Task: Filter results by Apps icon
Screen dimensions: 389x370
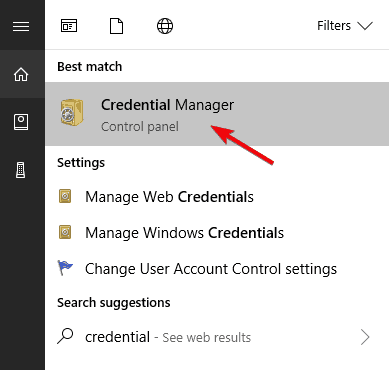Action: (69, 26)
